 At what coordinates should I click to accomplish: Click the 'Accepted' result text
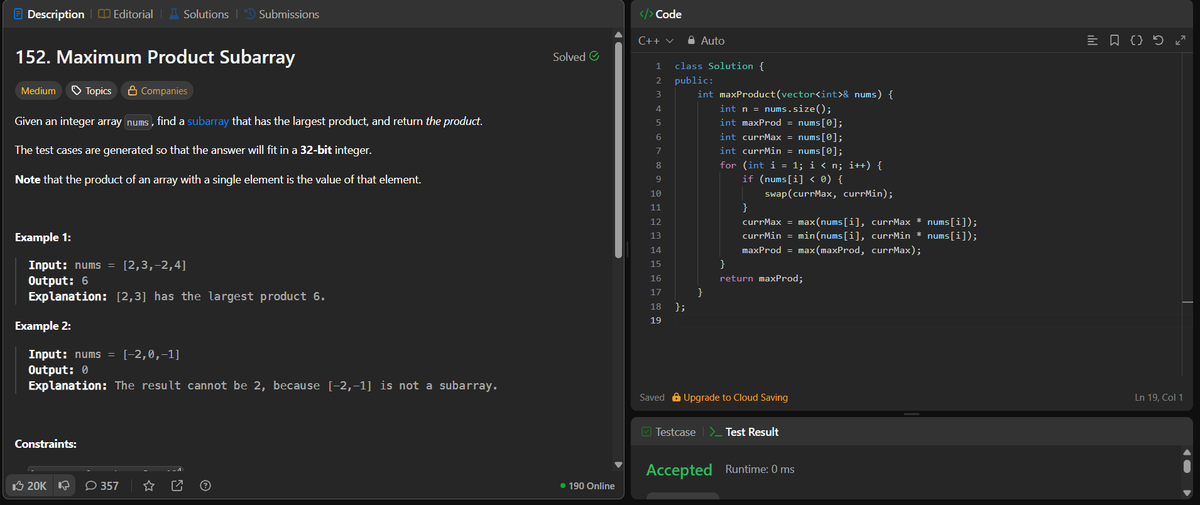(679, 470)
